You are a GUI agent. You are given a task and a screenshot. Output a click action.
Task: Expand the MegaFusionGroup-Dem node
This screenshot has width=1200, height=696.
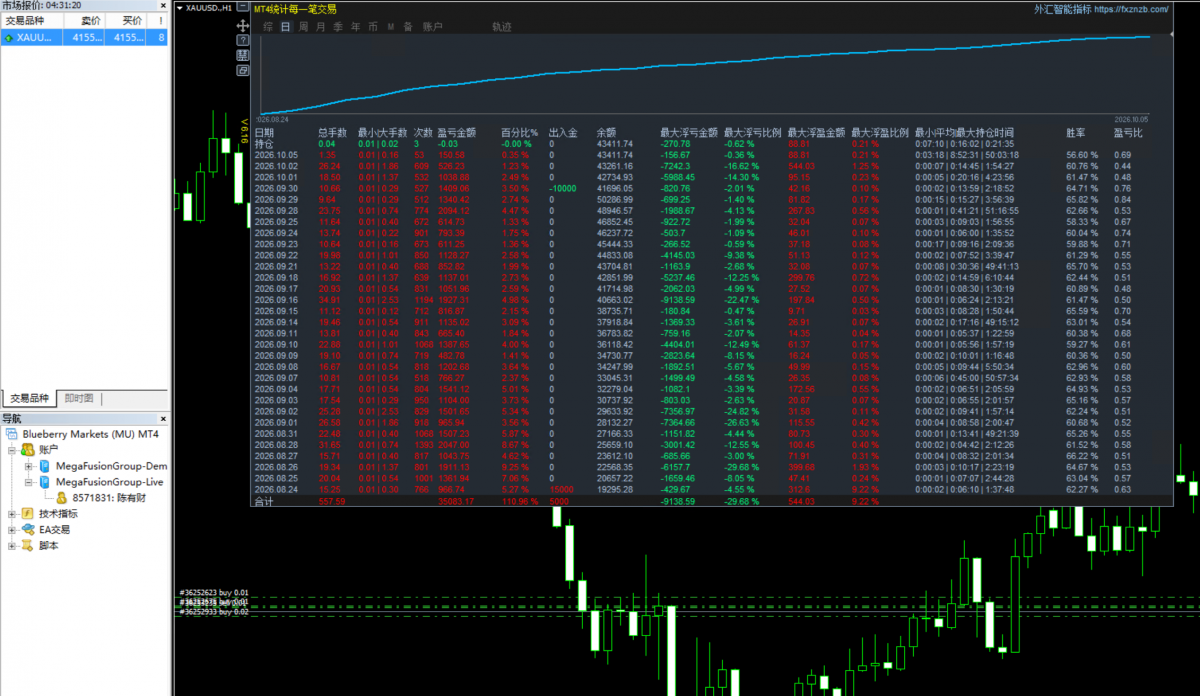29,467
